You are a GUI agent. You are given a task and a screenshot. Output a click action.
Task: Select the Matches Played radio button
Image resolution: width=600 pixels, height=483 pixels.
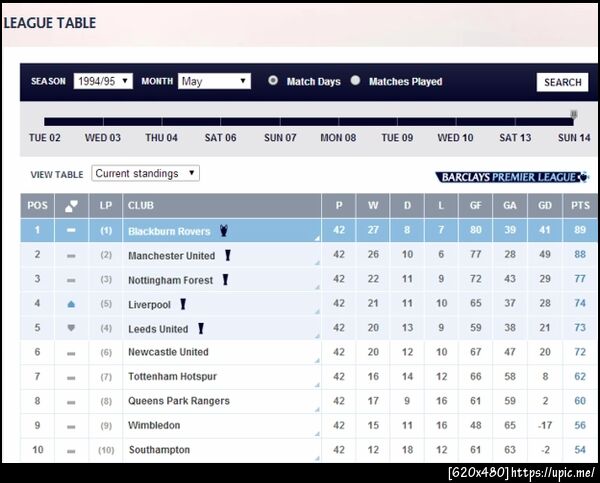point(355,81)
